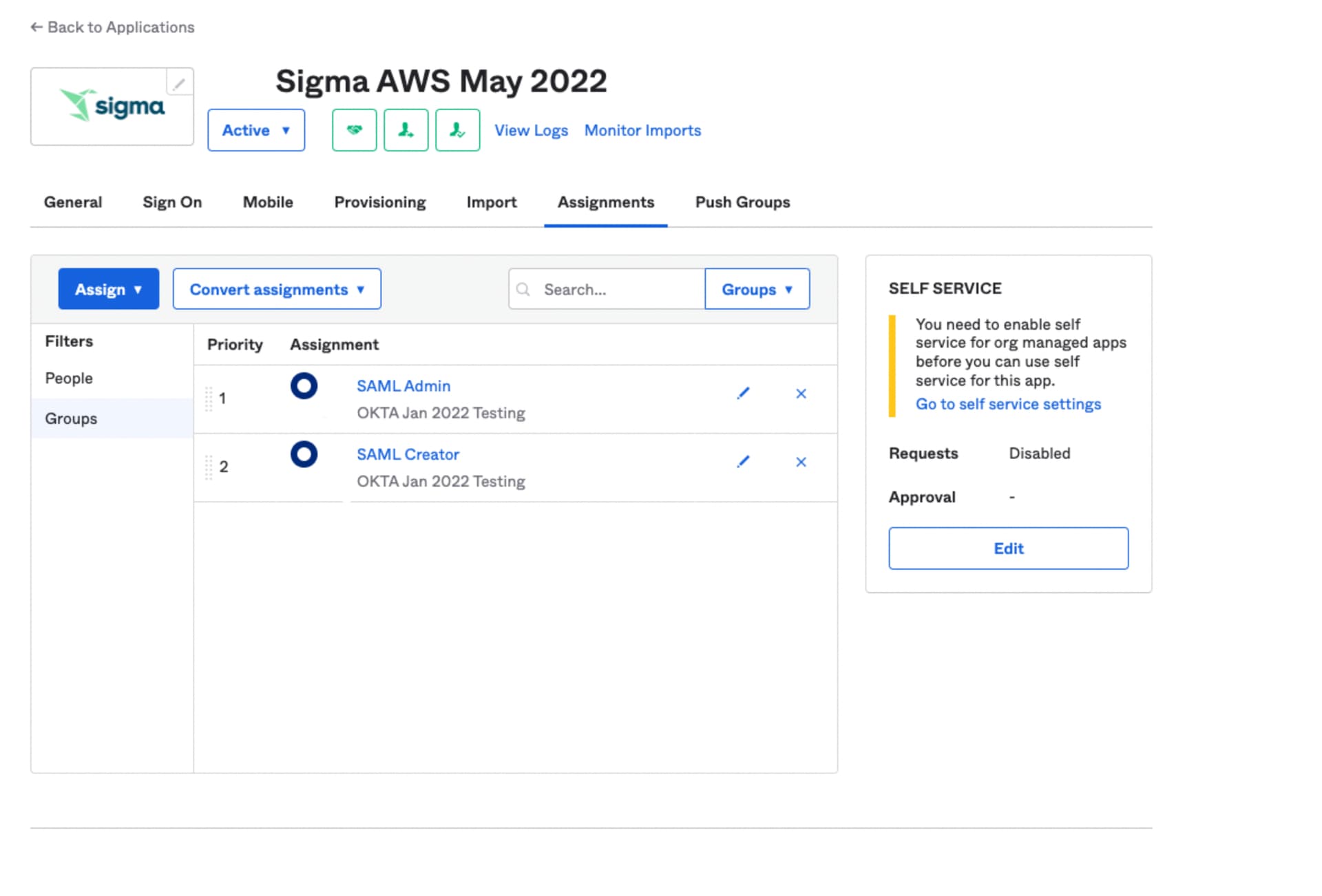Remove the SAML Creator assignment
Screen dimensions: 1322x896
pos(801,462)
